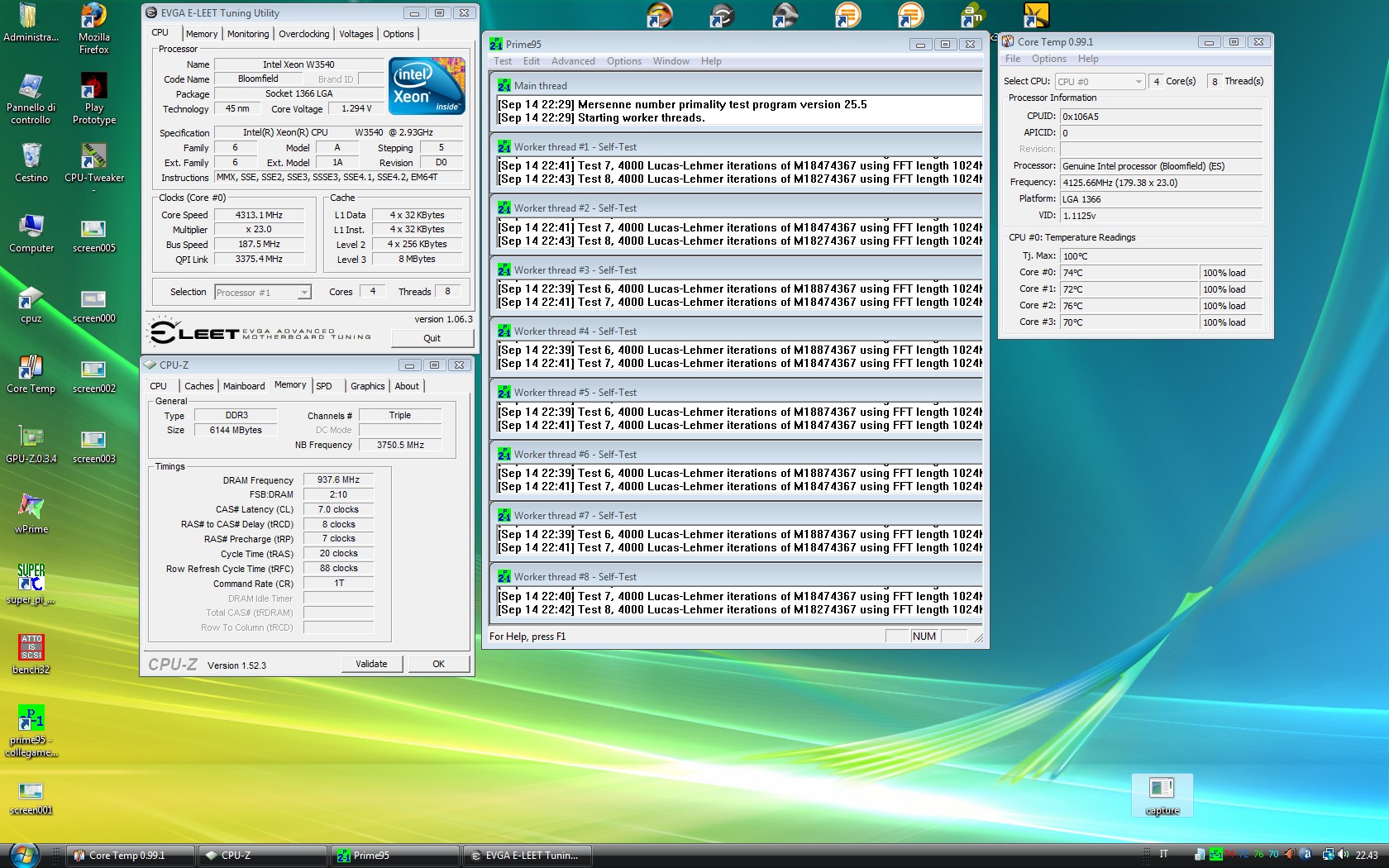Click the DRAM Frequency 937.6 MHz value

pos(338,479)
